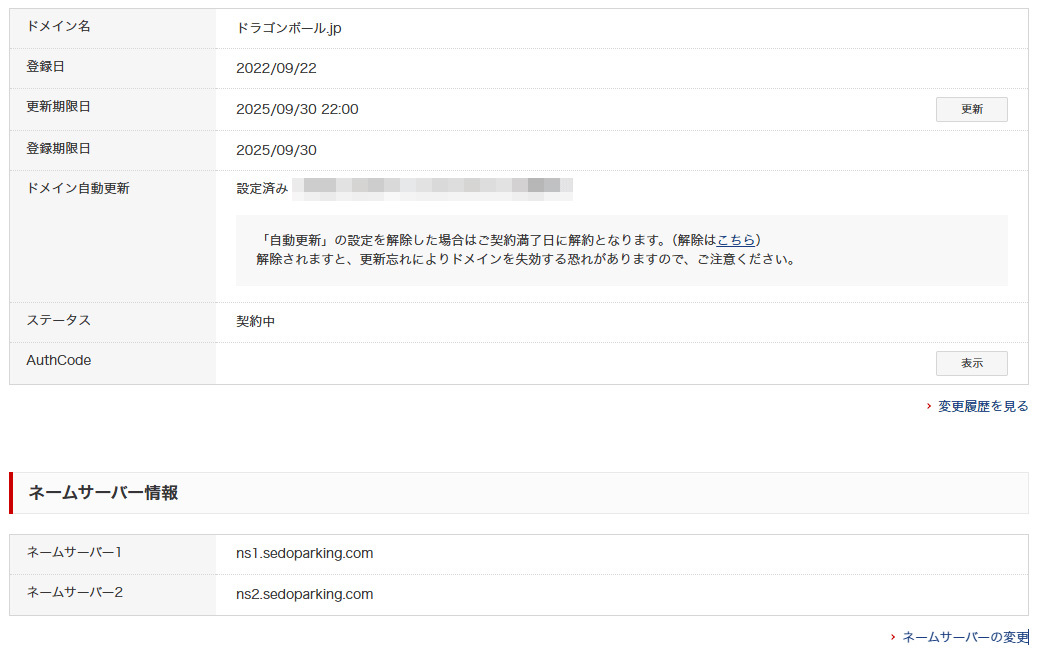Click the registration date 2022/09/22

(276, 68)
